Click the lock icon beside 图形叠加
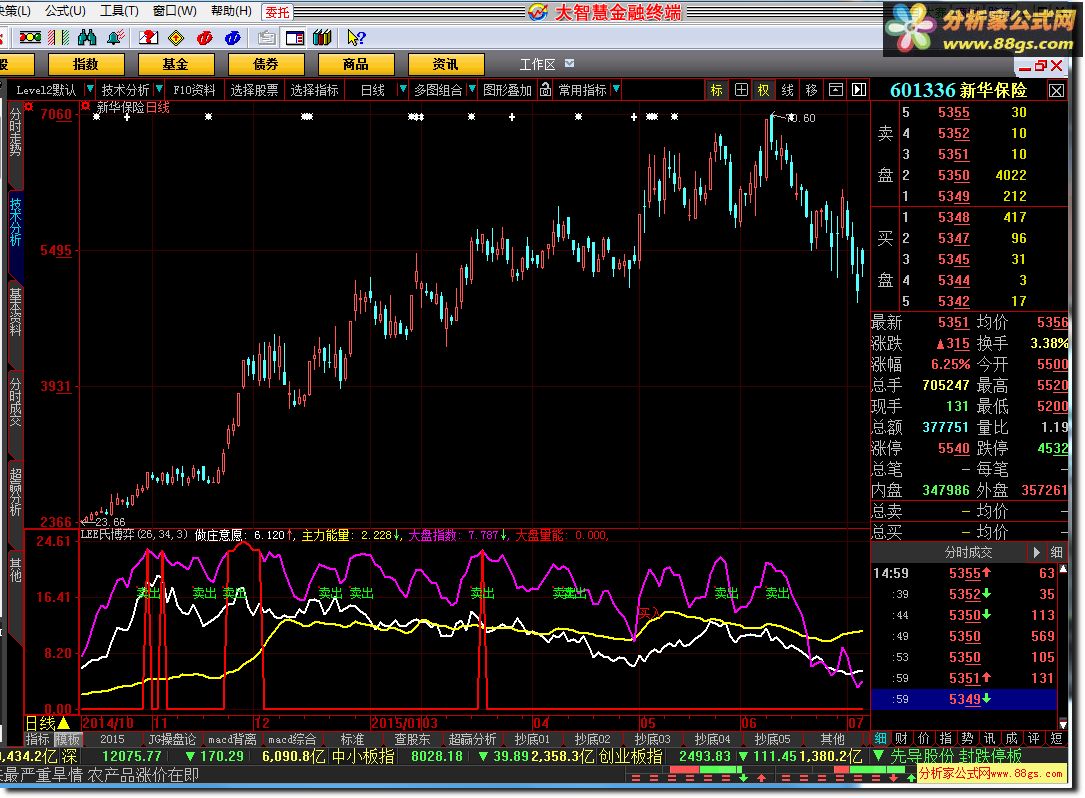1085x798 pixels. (545, 90)
